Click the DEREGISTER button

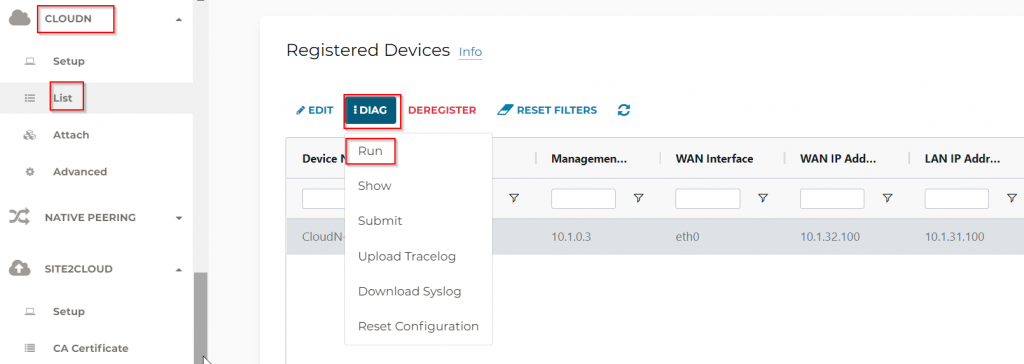(x=442, y=110)
